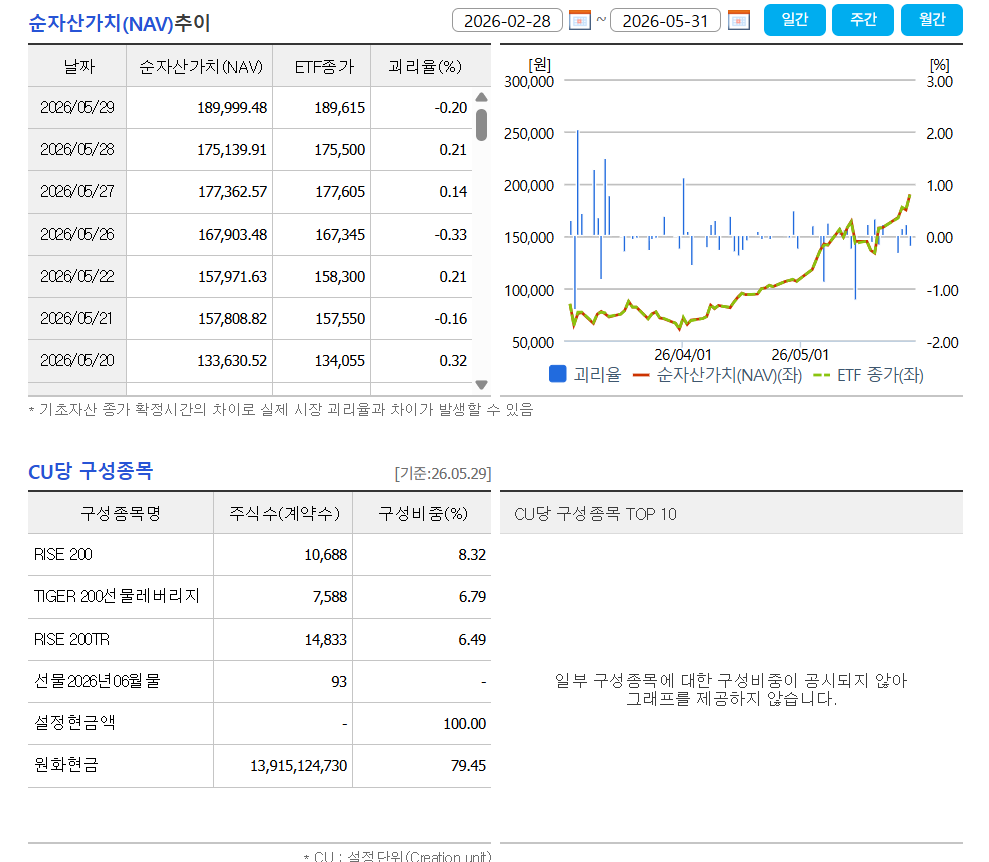
Task: Select the date cell 2026/05/29
Action: tap(78, 108)
